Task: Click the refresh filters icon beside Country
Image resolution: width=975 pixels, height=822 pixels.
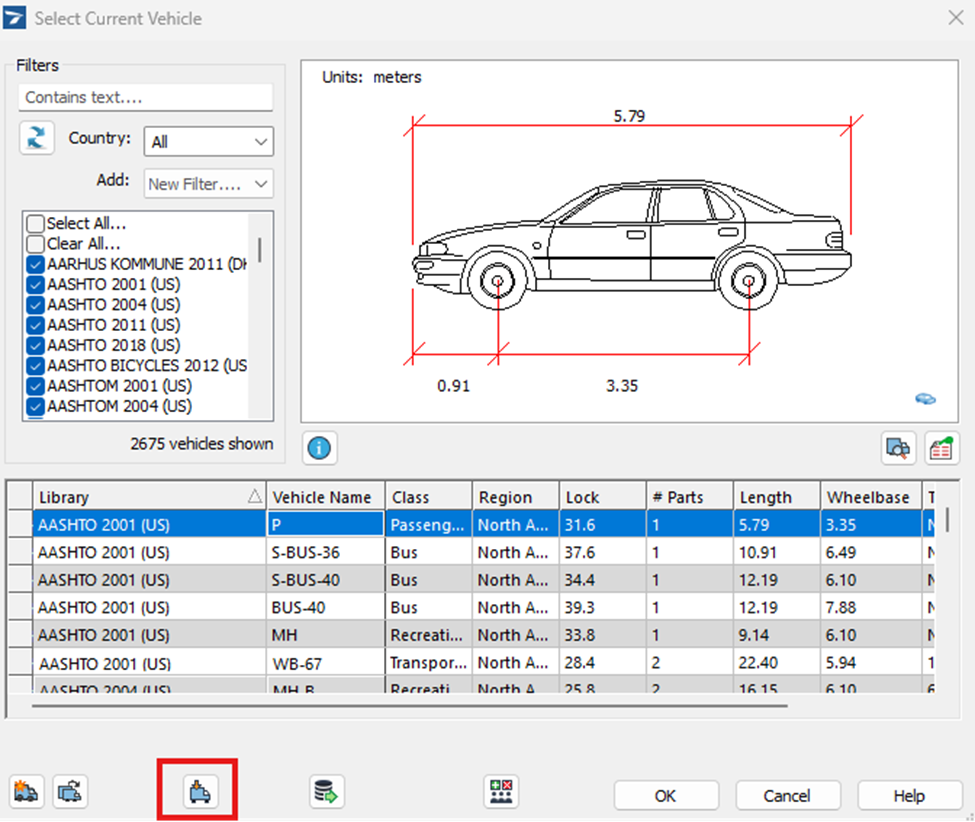Action: click(x=36, y=139)
